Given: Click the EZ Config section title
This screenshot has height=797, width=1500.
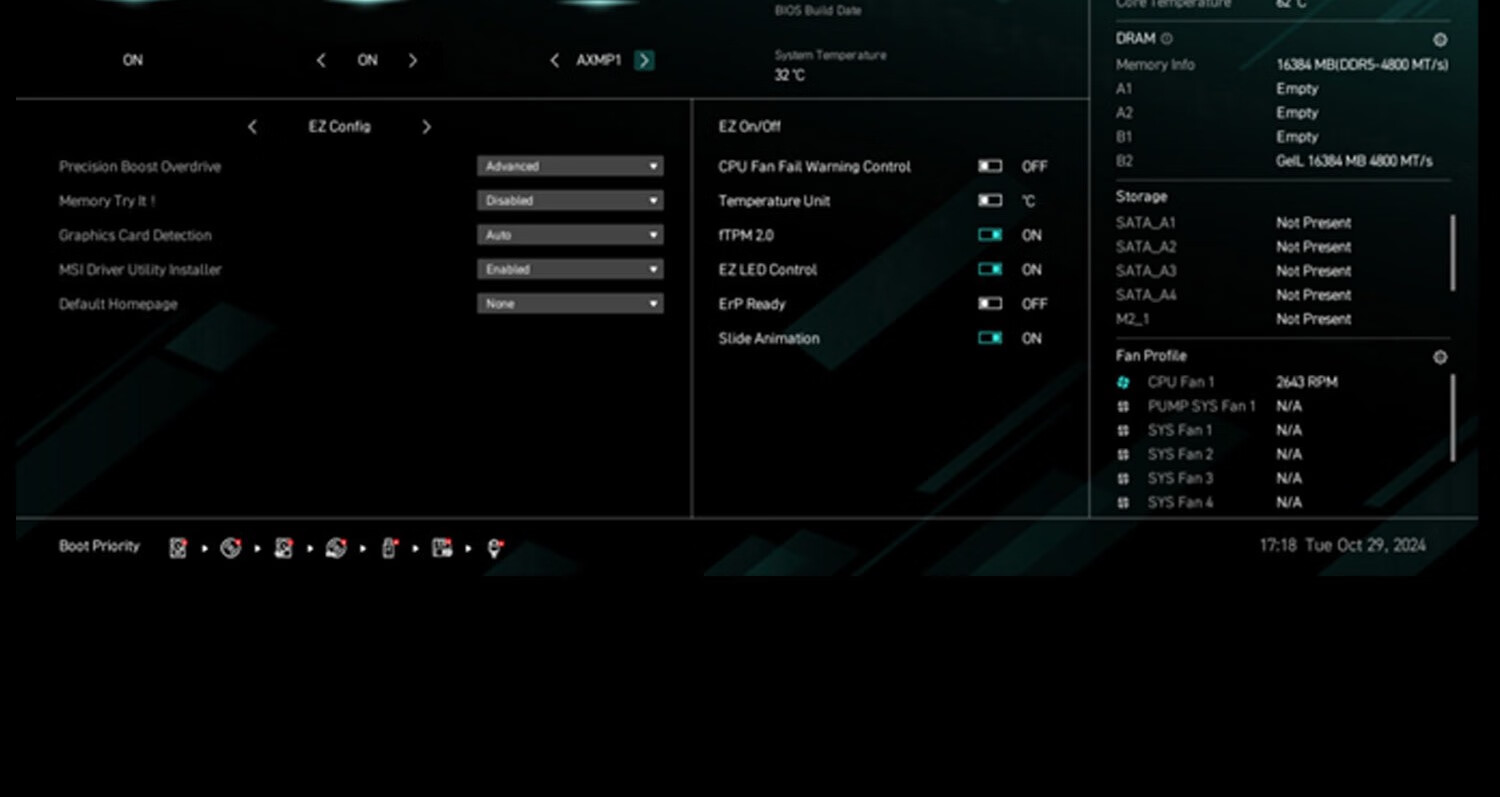Looking at the screenshot, I should point(339,127).
